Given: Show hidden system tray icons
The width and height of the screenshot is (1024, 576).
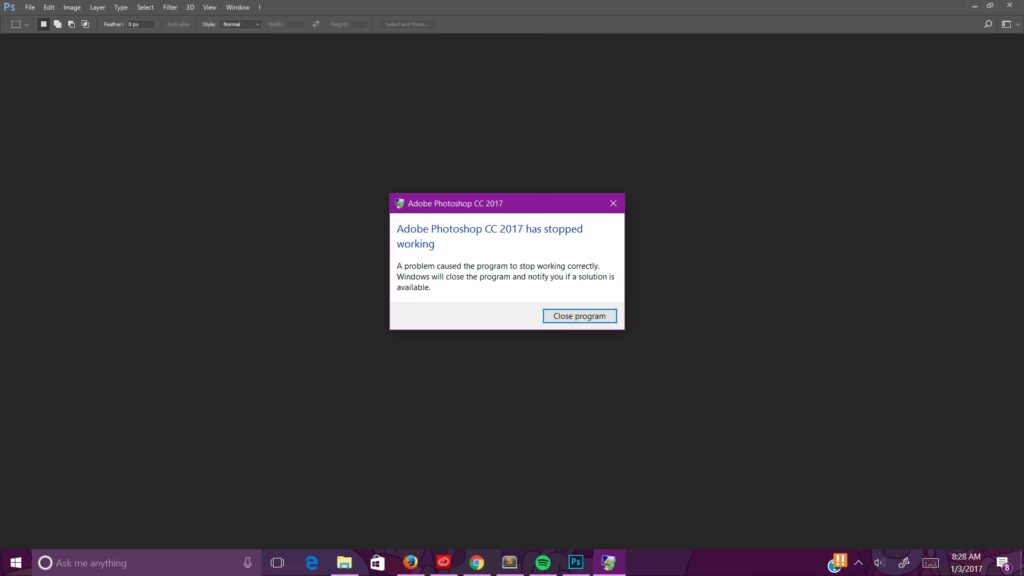Looking at the screenshot, I should pos(858,563).
